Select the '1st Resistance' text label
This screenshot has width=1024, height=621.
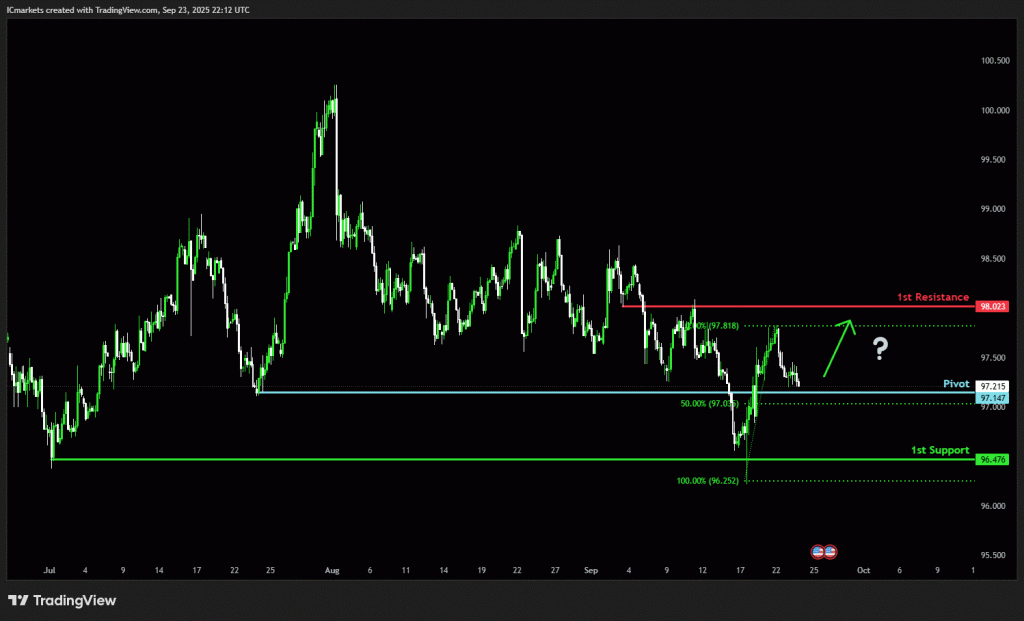[932, 297]
